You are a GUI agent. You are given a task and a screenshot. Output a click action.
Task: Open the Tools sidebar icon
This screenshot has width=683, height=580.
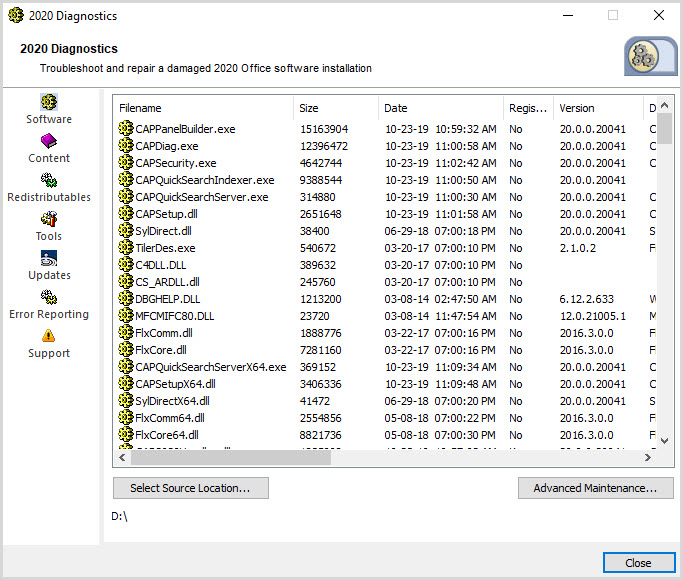coord(49,219)
